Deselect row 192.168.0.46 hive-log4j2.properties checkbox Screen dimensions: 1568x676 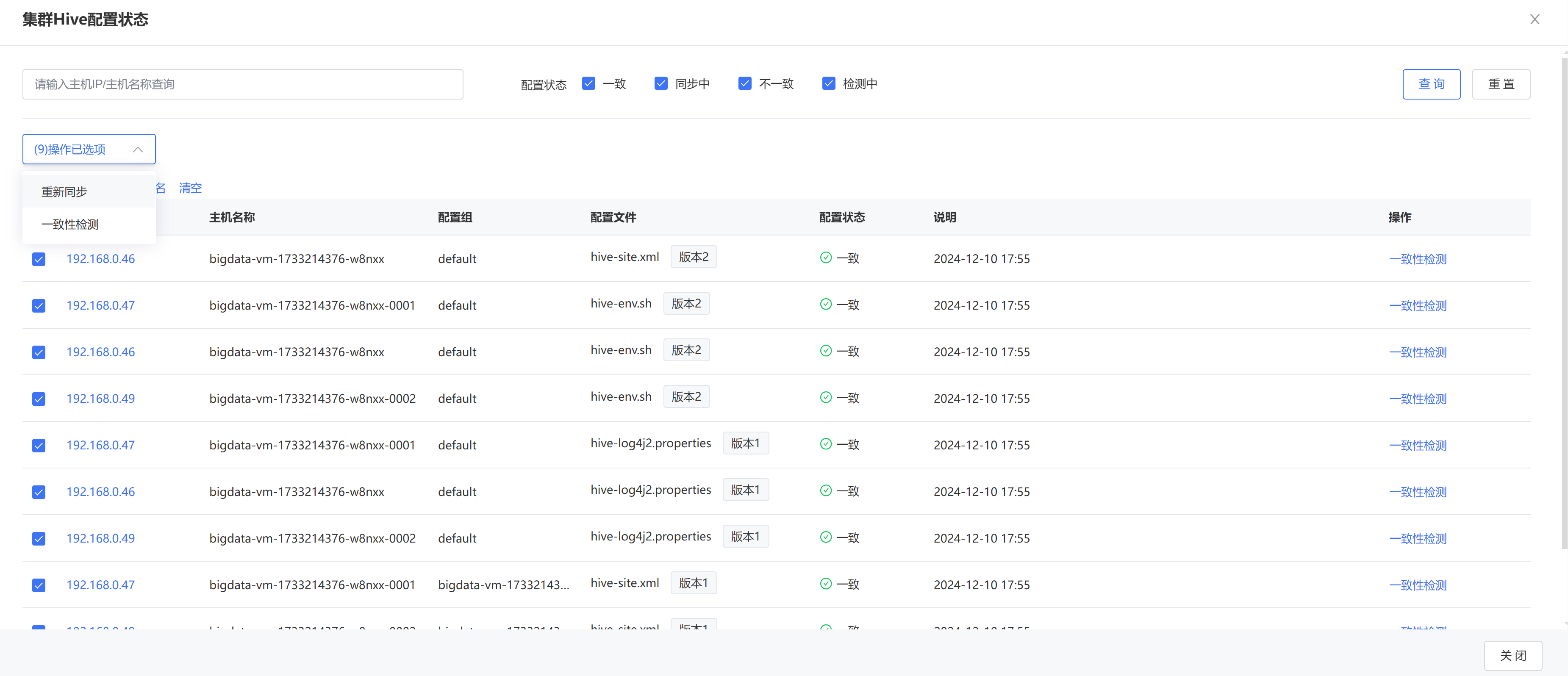(x=39, y=492)
